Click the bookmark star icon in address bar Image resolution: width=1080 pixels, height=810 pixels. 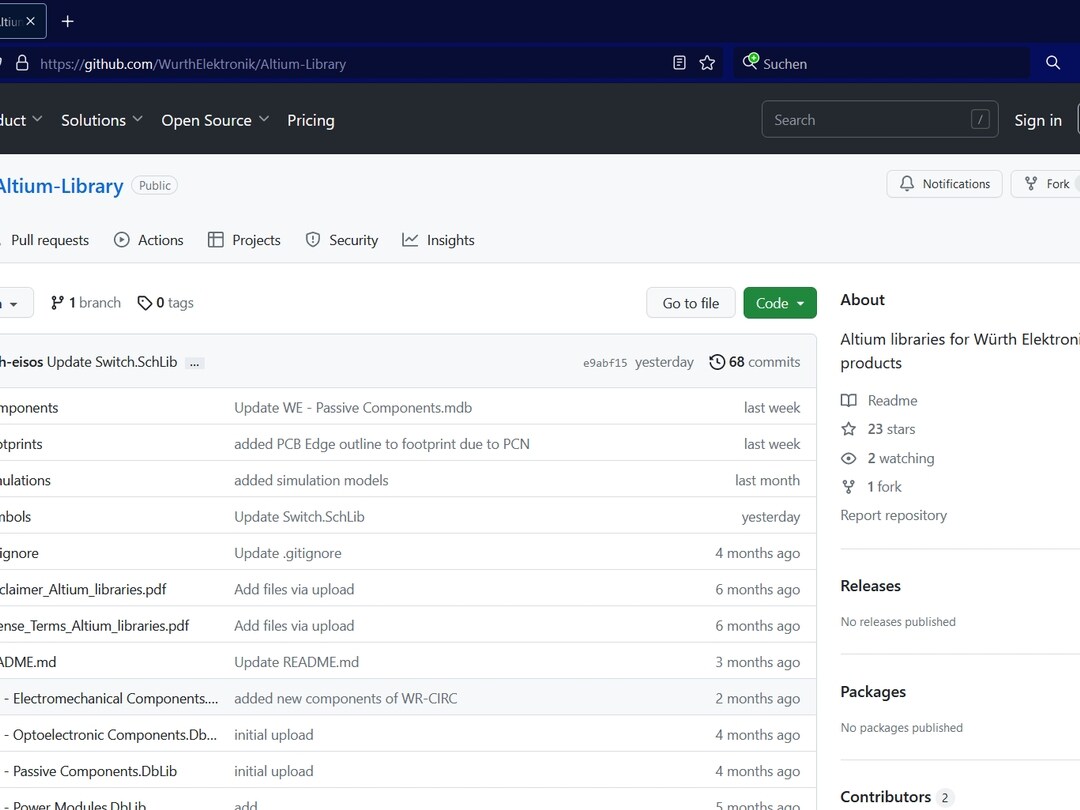[707, 63]
